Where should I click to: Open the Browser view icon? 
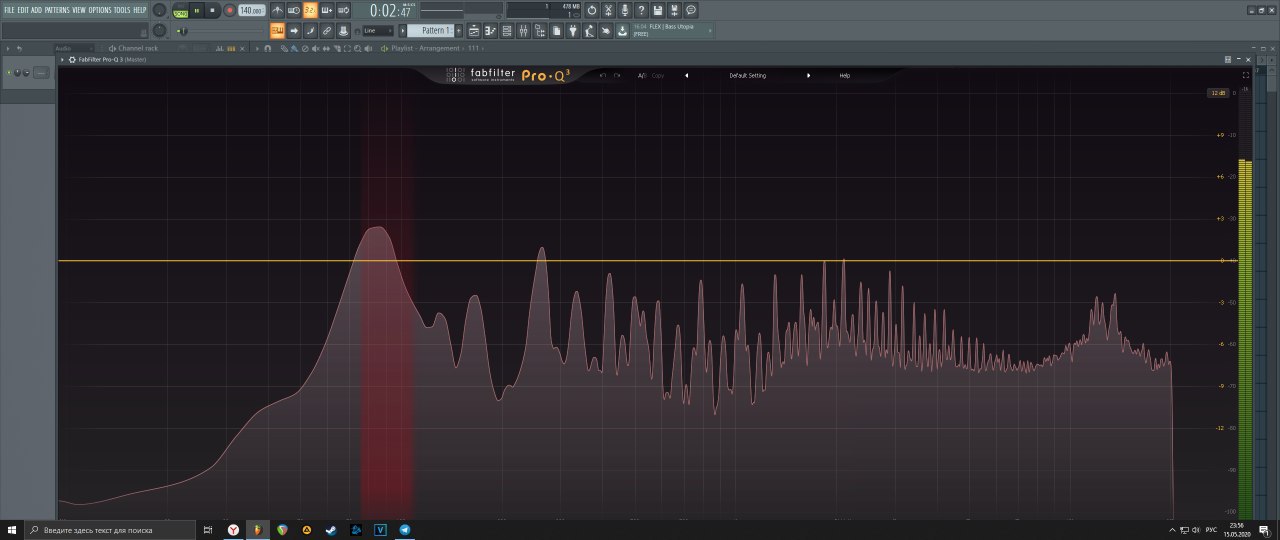coord(539,31)
